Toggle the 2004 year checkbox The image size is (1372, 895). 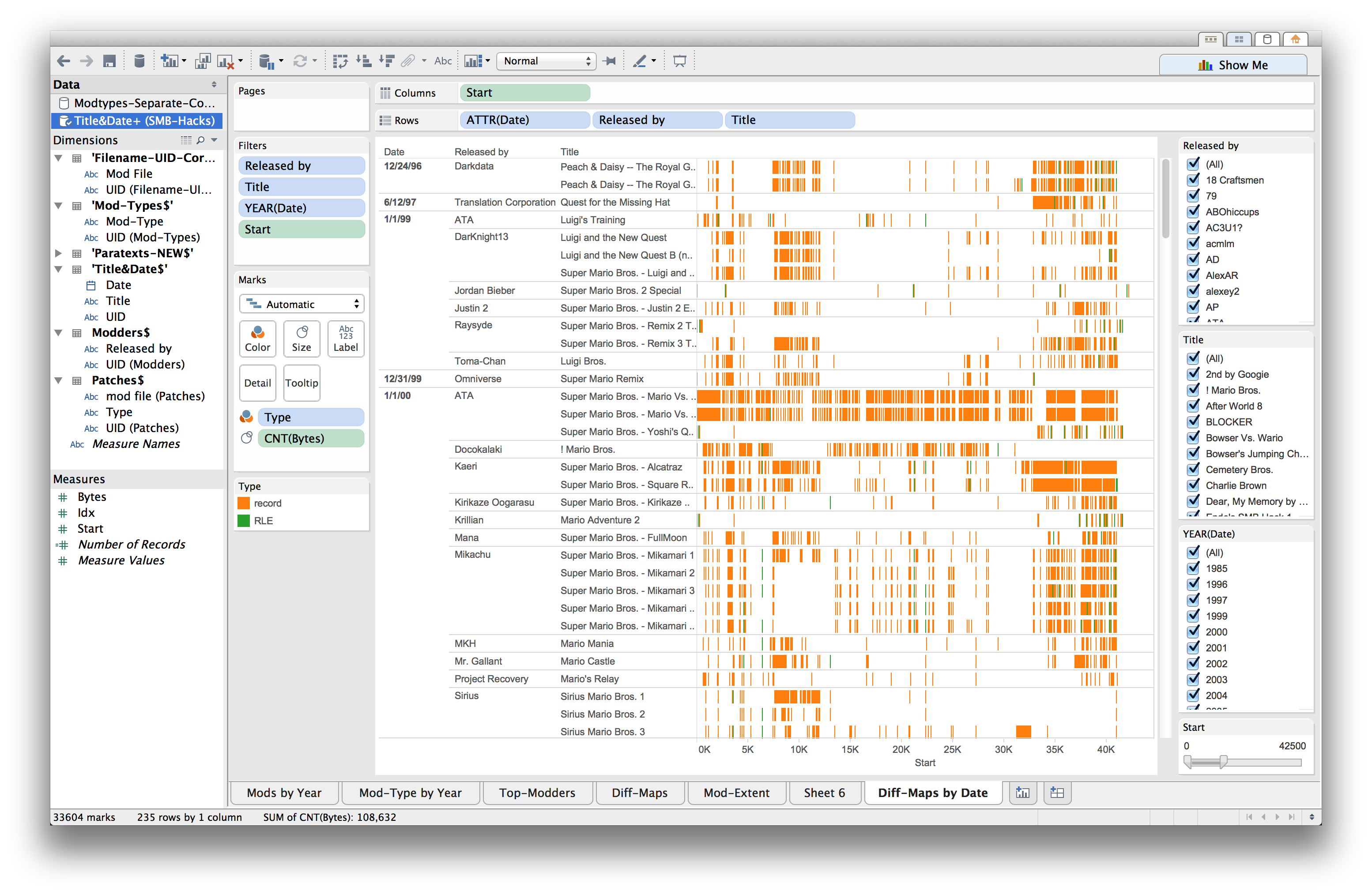coord(1193,695)
